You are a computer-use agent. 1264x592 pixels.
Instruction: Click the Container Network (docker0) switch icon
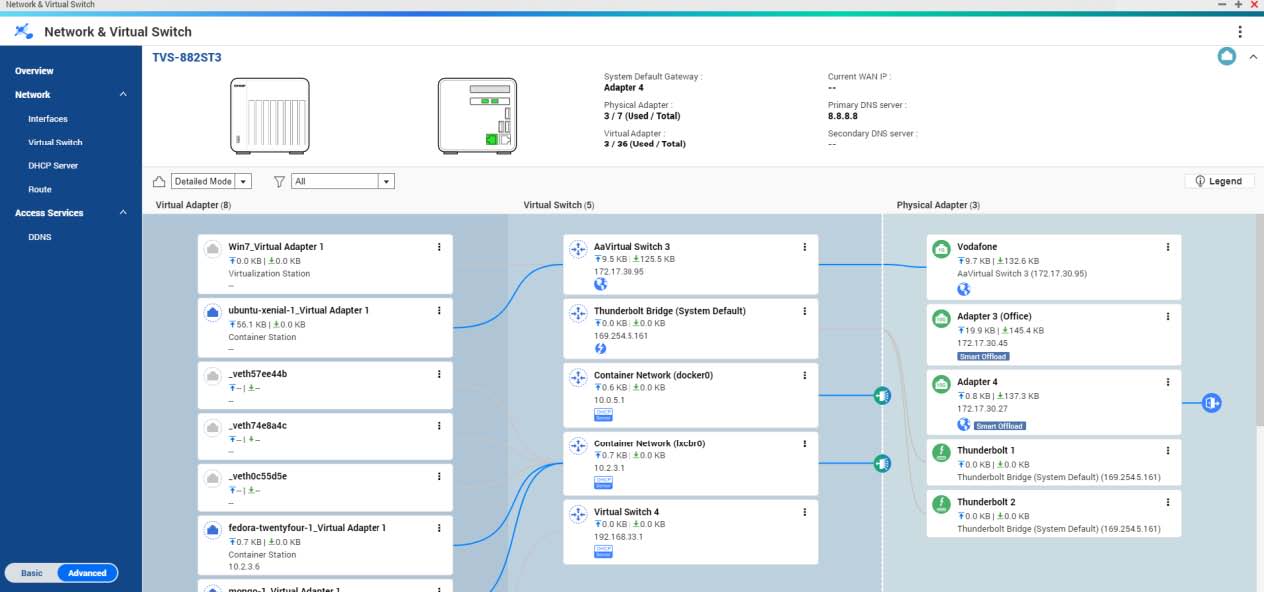[577, 377]
